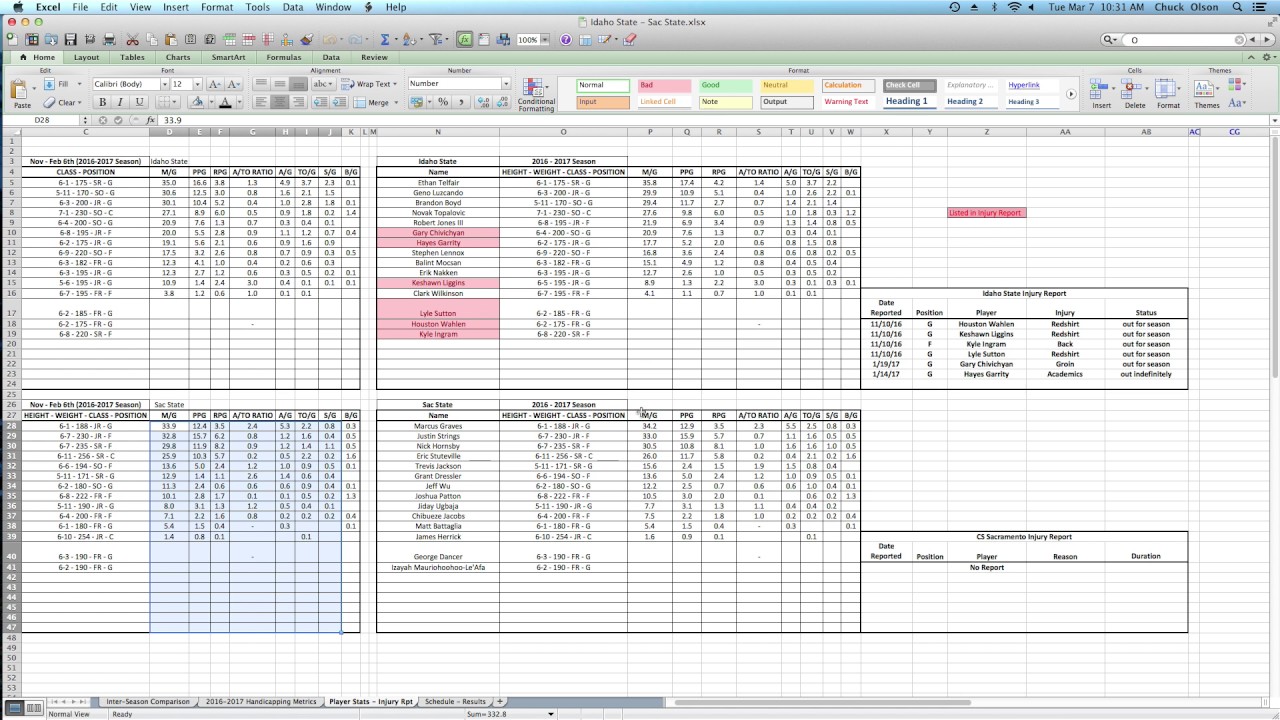The width and height of the screenshot is (1280, 720).
Task: Apply the Good cell style
Action: click(725, 85)
